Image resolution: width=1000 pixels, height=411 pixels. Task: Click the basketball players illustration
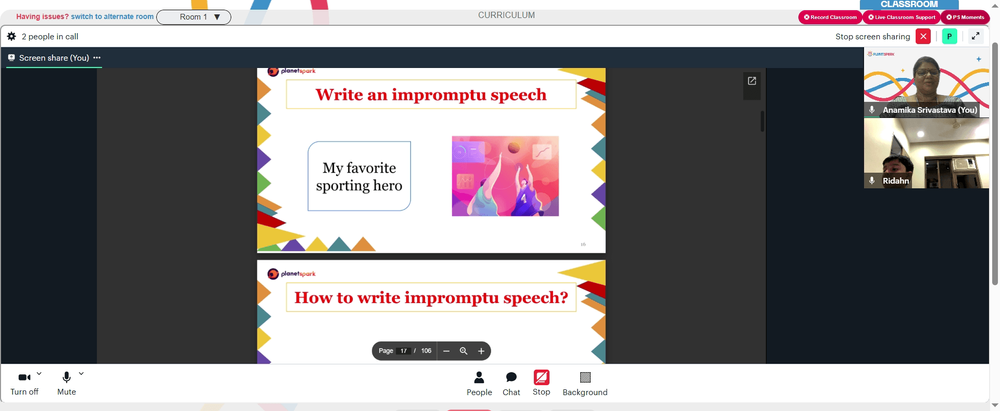click(x=505, y=176)
